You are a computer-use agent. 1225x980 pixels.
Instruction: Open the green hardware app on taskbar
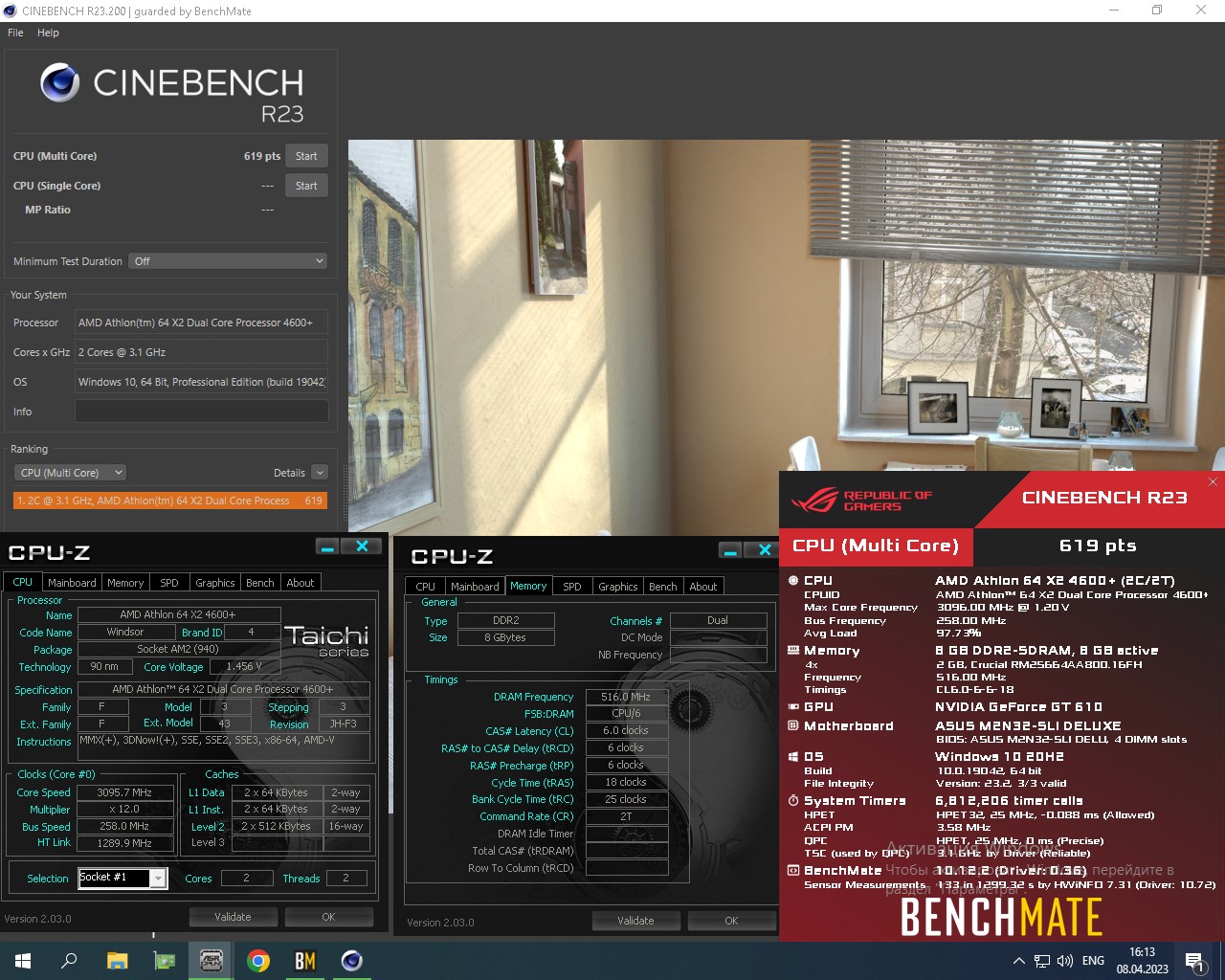pos(164,961)
